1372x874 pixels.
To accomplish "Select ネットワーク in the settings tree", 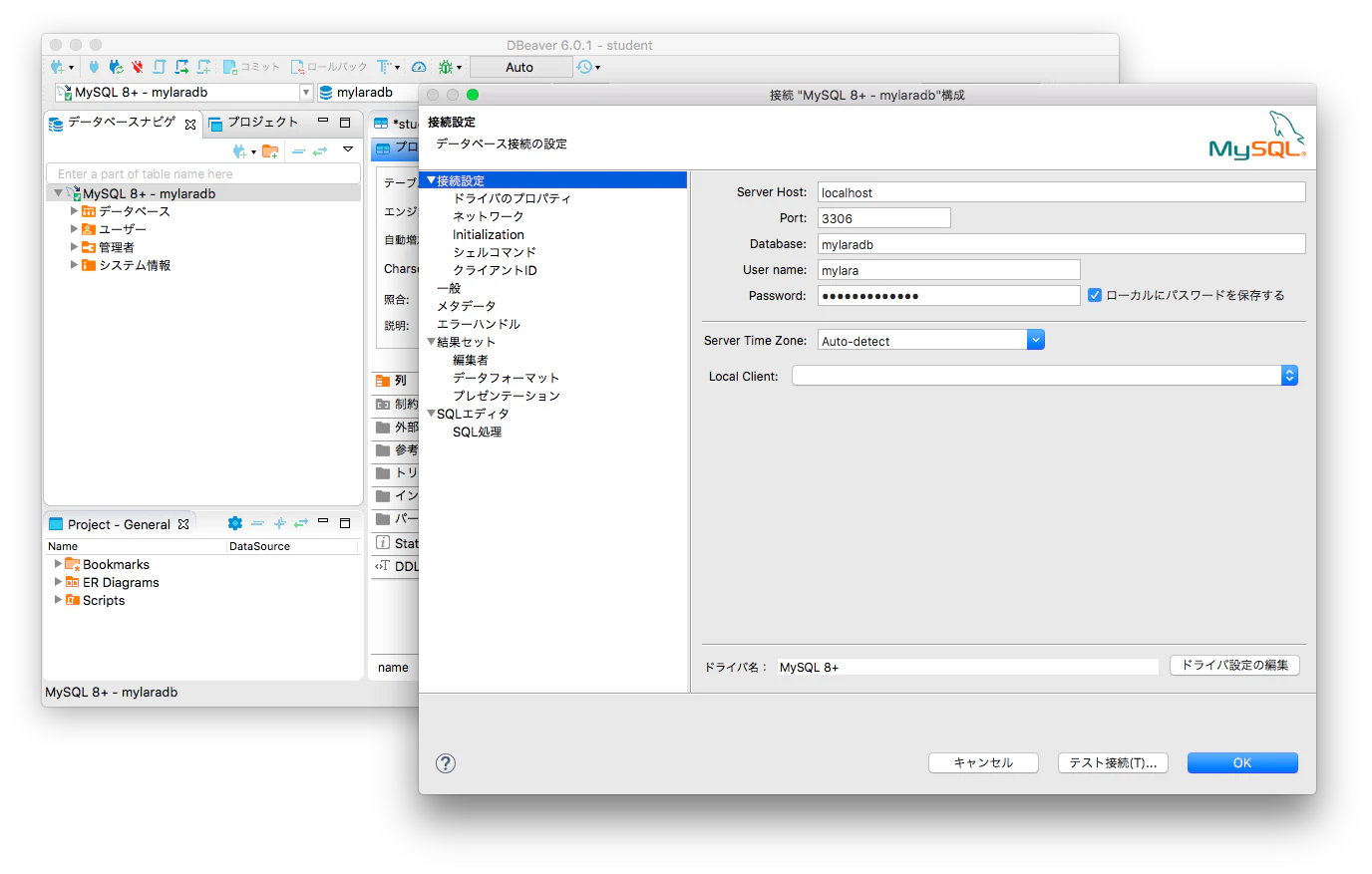I will (488, 216).
